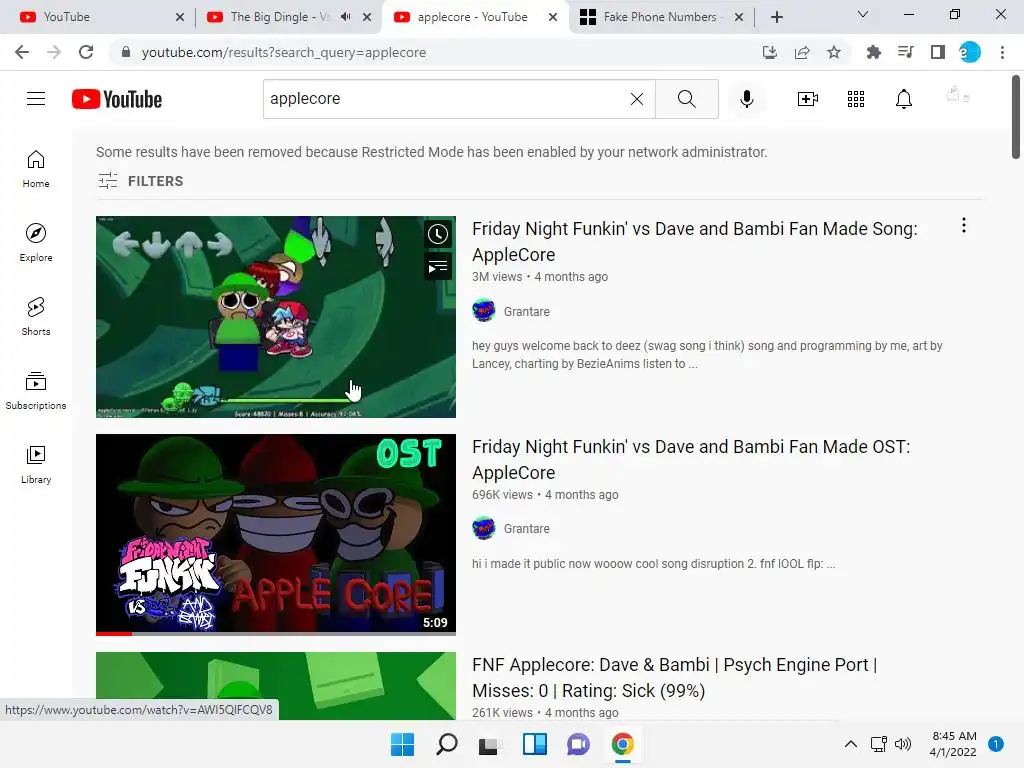Image resolution: width=1024 pixels, height=768 pixels.
Task: Click the Chrome taskbar icon
Action: [x=623, y=744]
